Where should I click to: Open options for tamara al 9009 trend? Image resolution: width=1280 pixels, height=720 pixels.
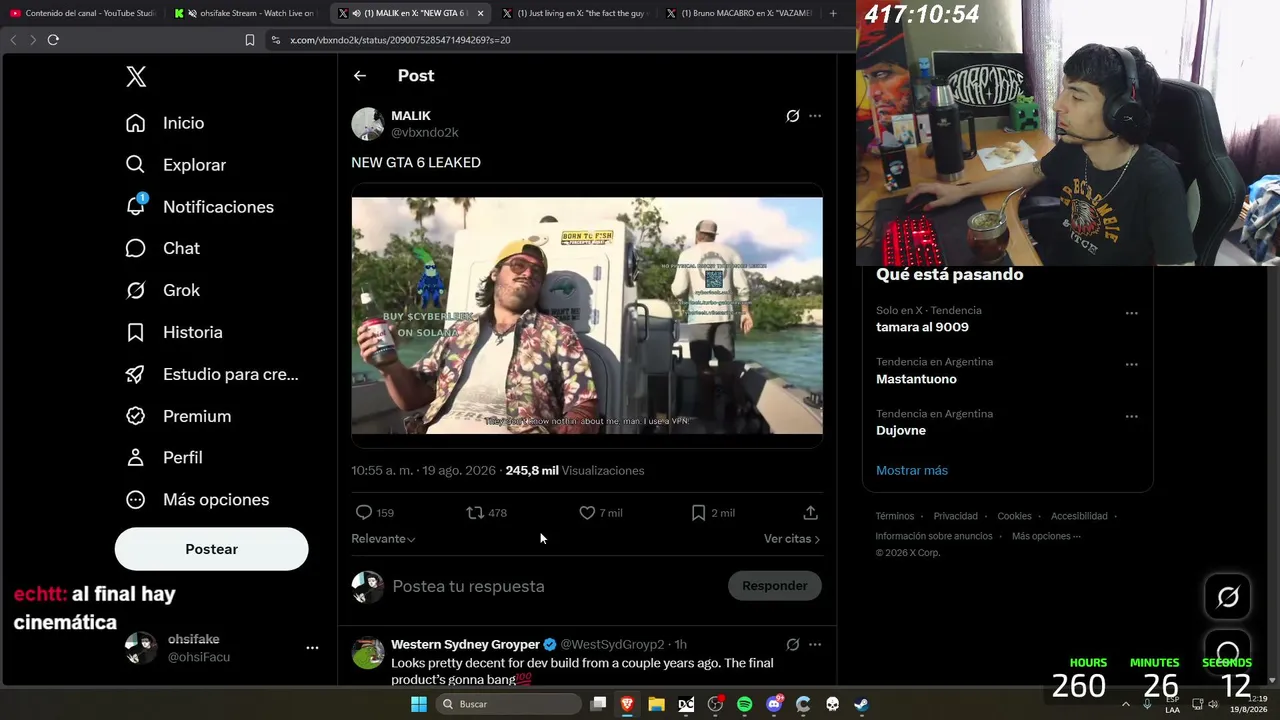coord(1132,313)
